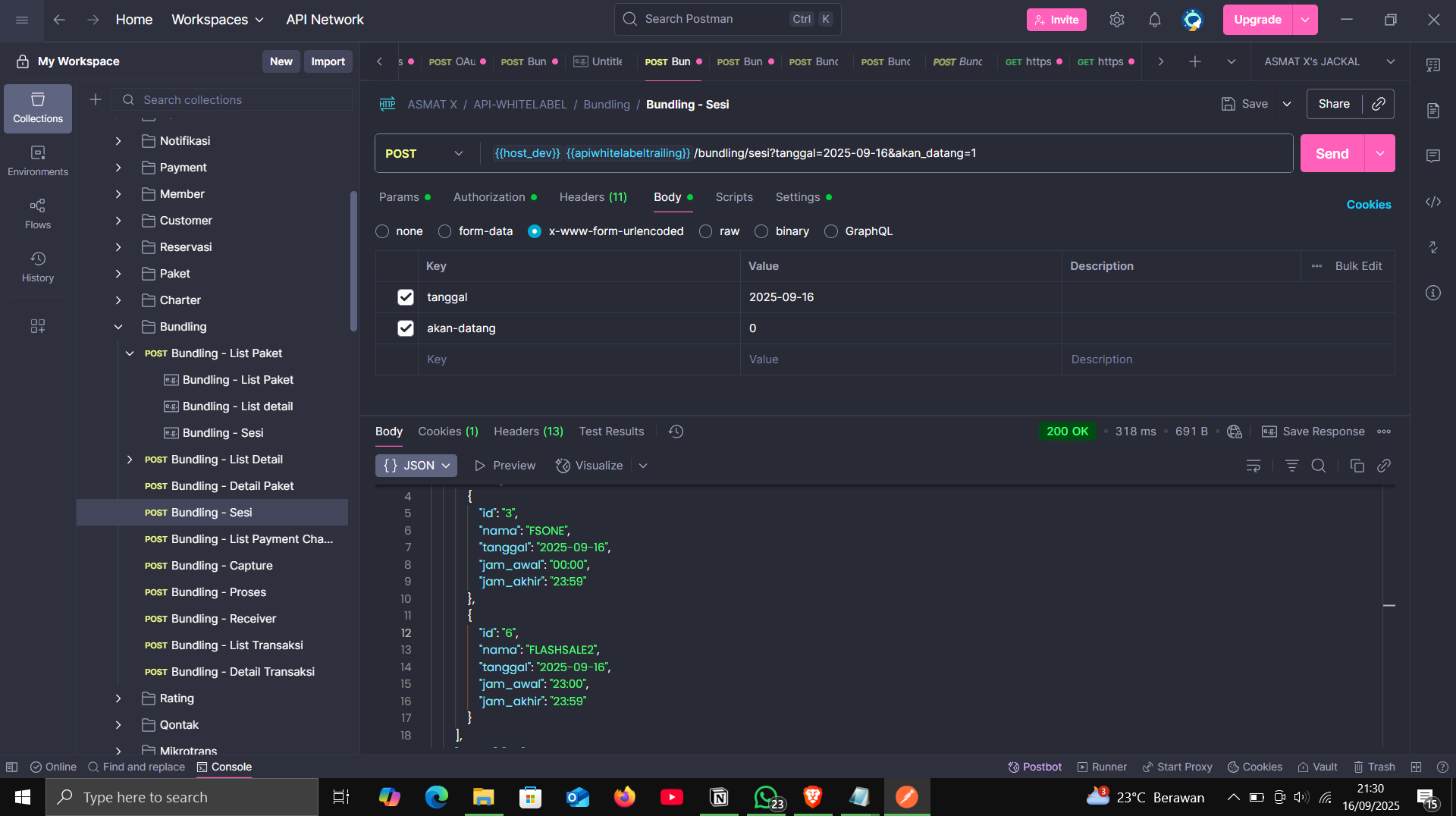Open the Console in the status bar
This screenshot has height=816, width=1456.
click(224, 767)
